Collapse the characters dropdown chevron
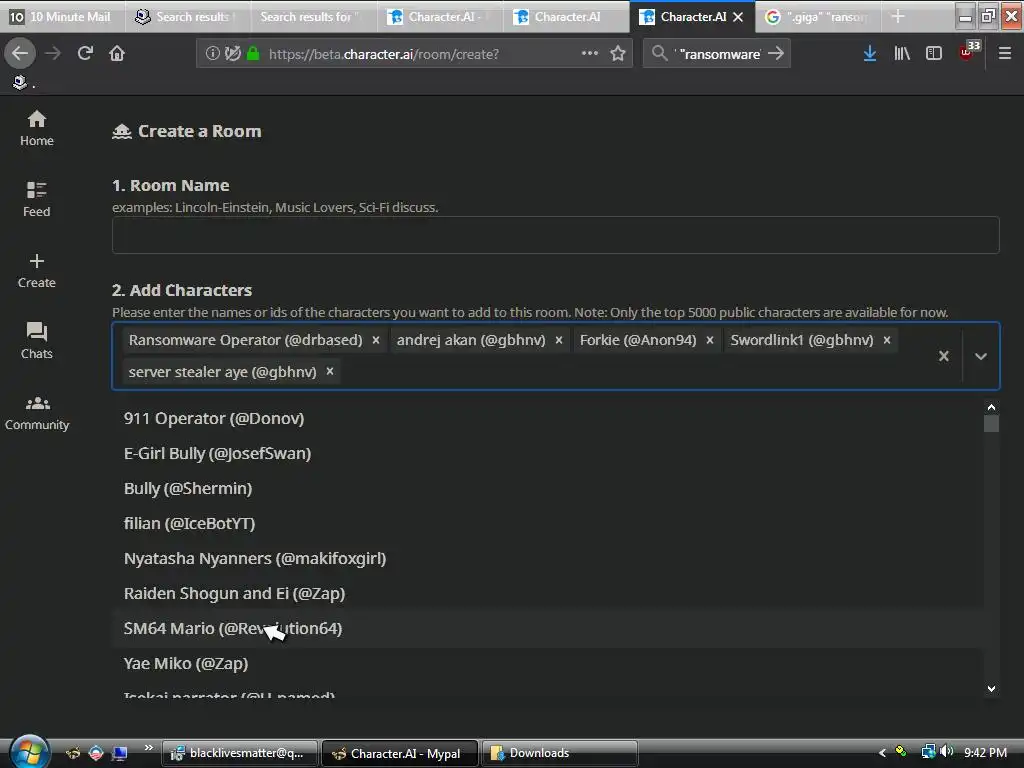Screen dimensions: 1024x768 (x=981, y=356)
